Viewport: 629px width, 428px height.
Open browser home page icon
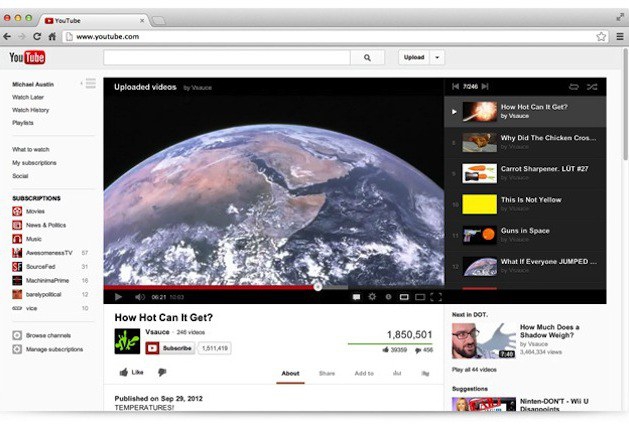click(52, 37)
